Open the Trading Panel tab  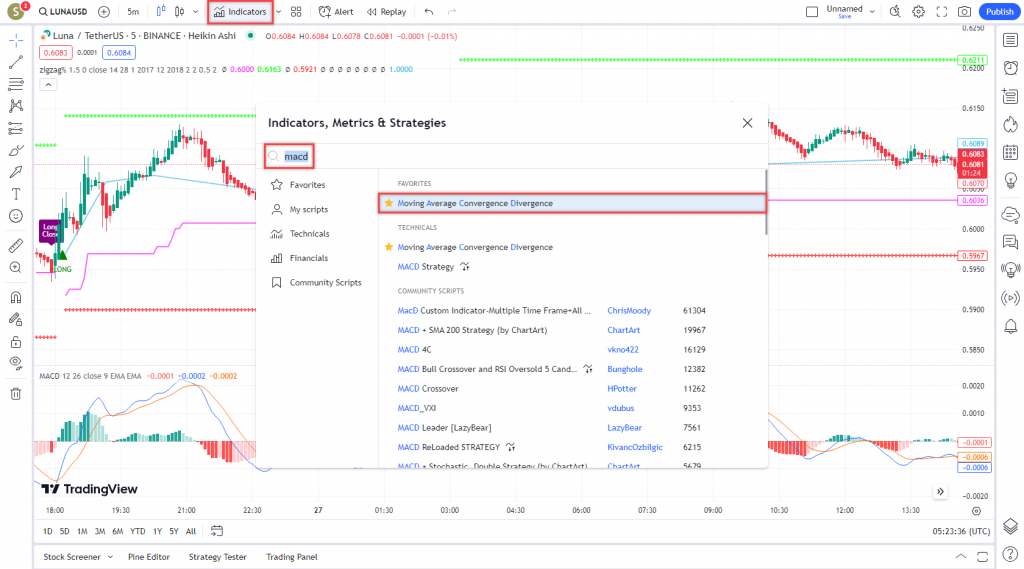coord(291,557)
